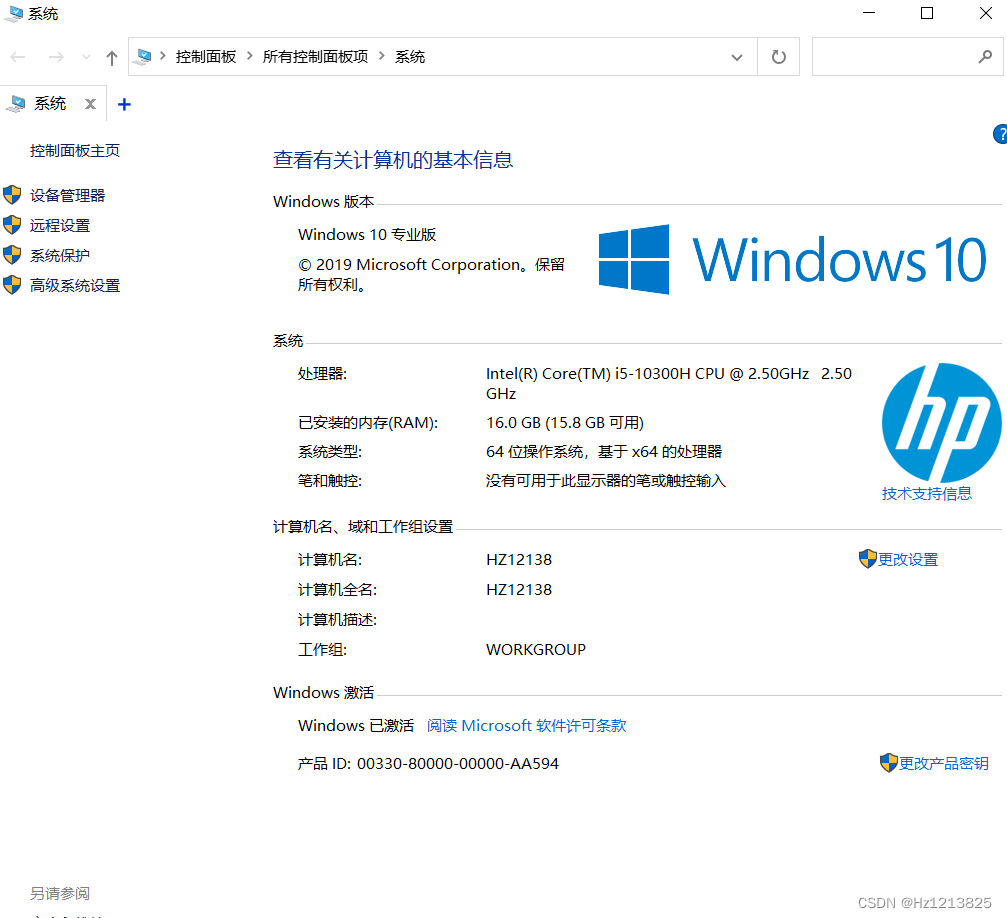The image size is (1007, 918).
Task: Maximize the 系统 window
Action: pos(927,13)
